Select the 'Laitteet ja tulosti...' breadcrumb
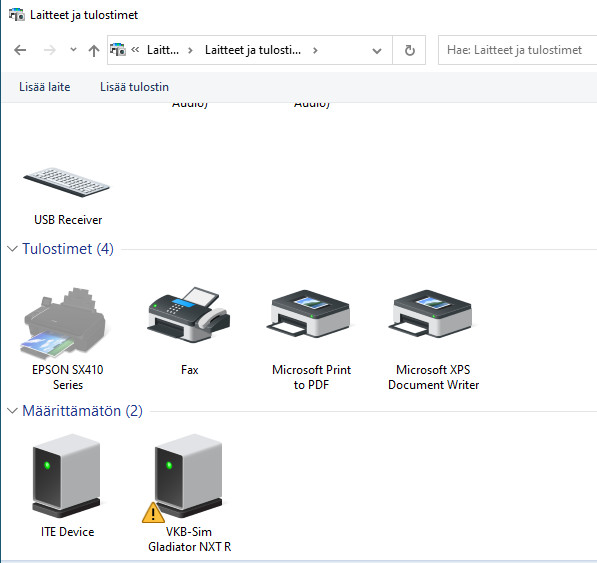The height and width of the screenshot is (563, 597). tap(253, 50)
